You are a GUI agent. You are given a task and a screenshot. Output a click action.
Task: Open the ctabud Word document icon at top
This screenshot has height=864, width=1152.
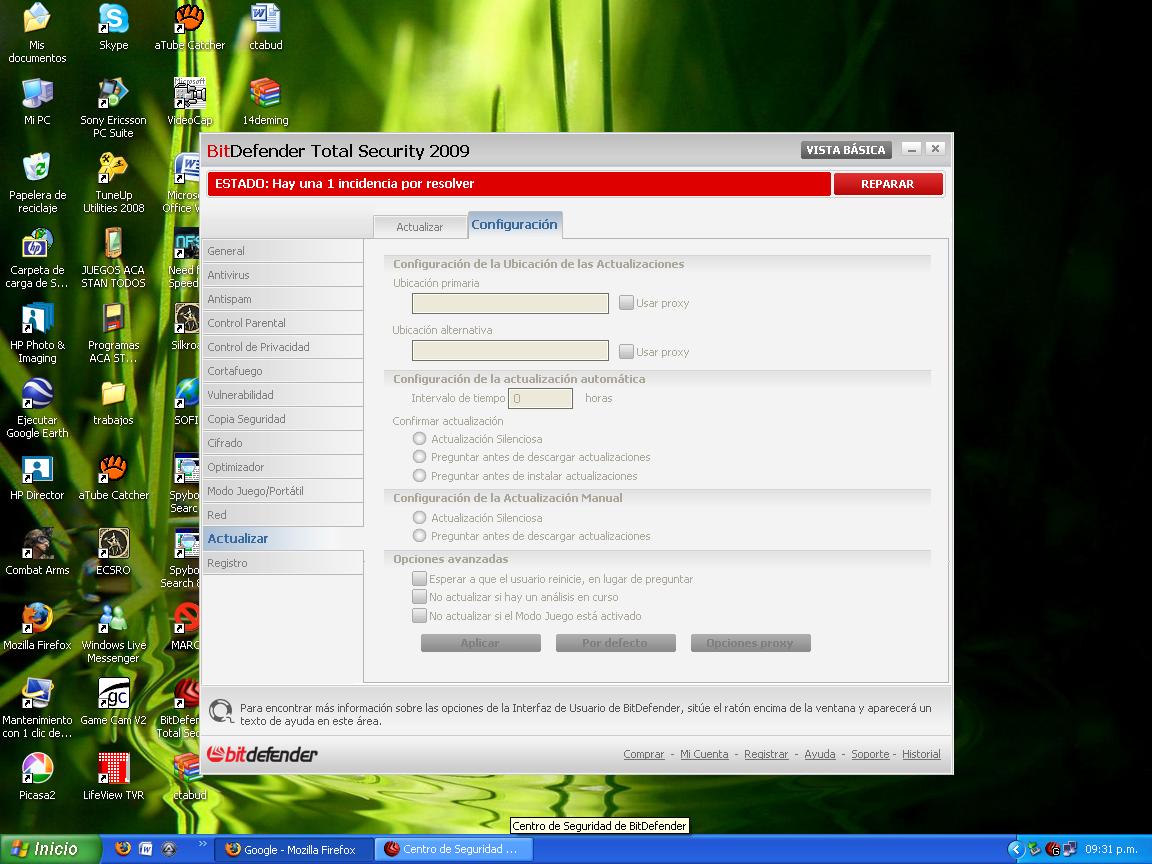[x=265, y=28]
